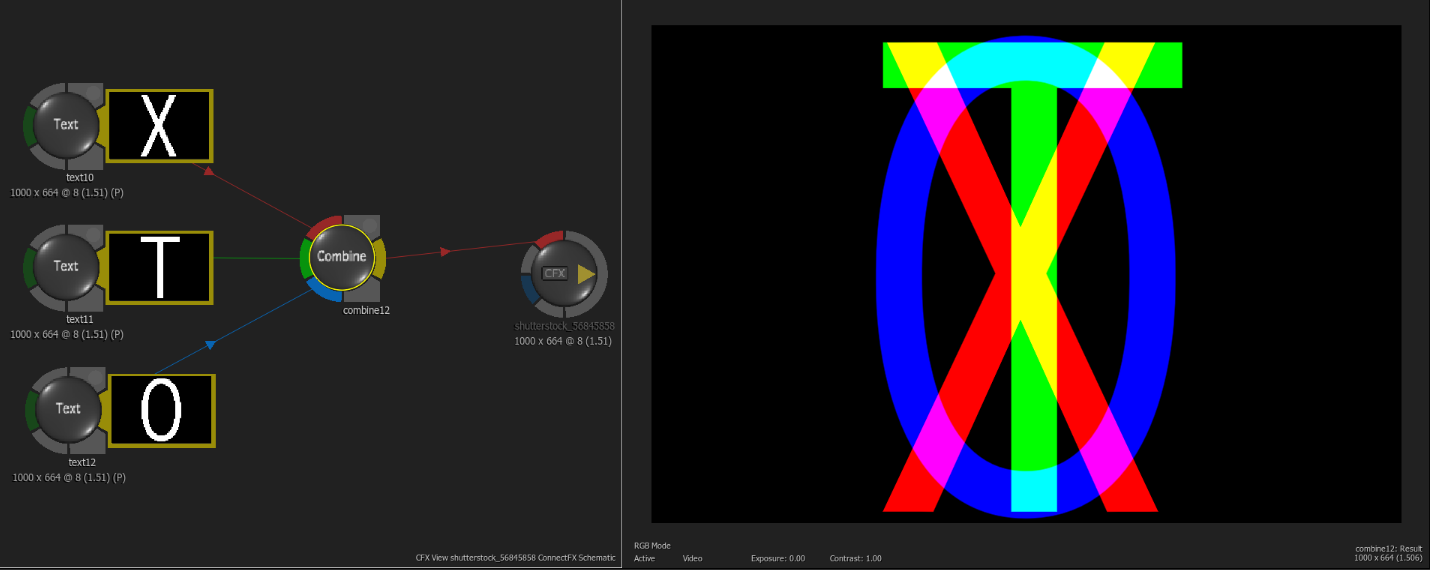Select the CFX output node
Viewport: 1430px width, 570px height.
coord(555,273)
